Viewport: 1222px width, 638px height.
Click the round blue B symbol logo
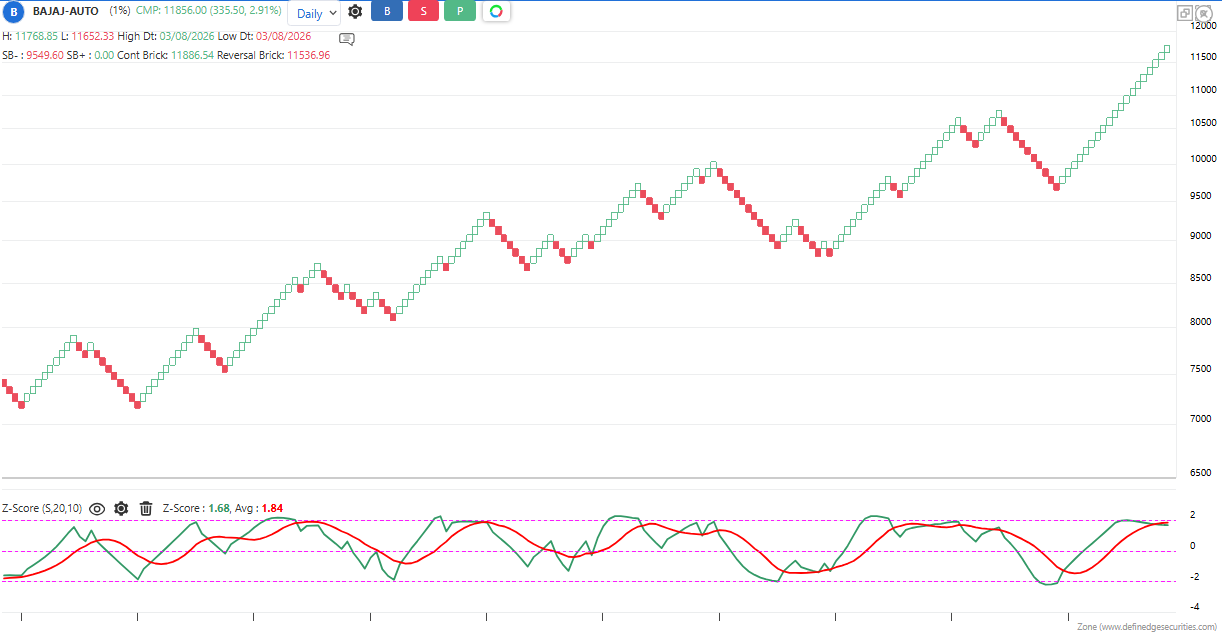13,12
